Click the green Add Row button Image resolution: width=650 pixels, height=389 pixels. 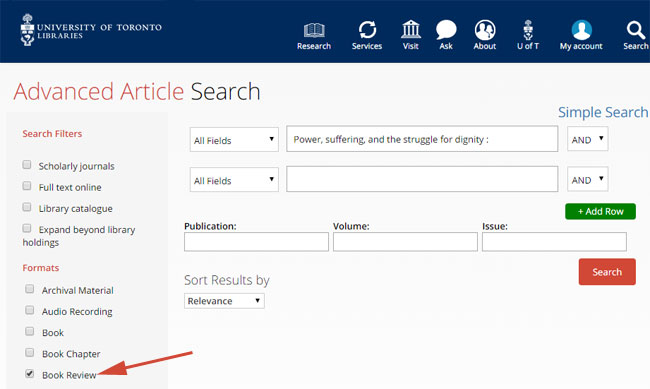600,212
